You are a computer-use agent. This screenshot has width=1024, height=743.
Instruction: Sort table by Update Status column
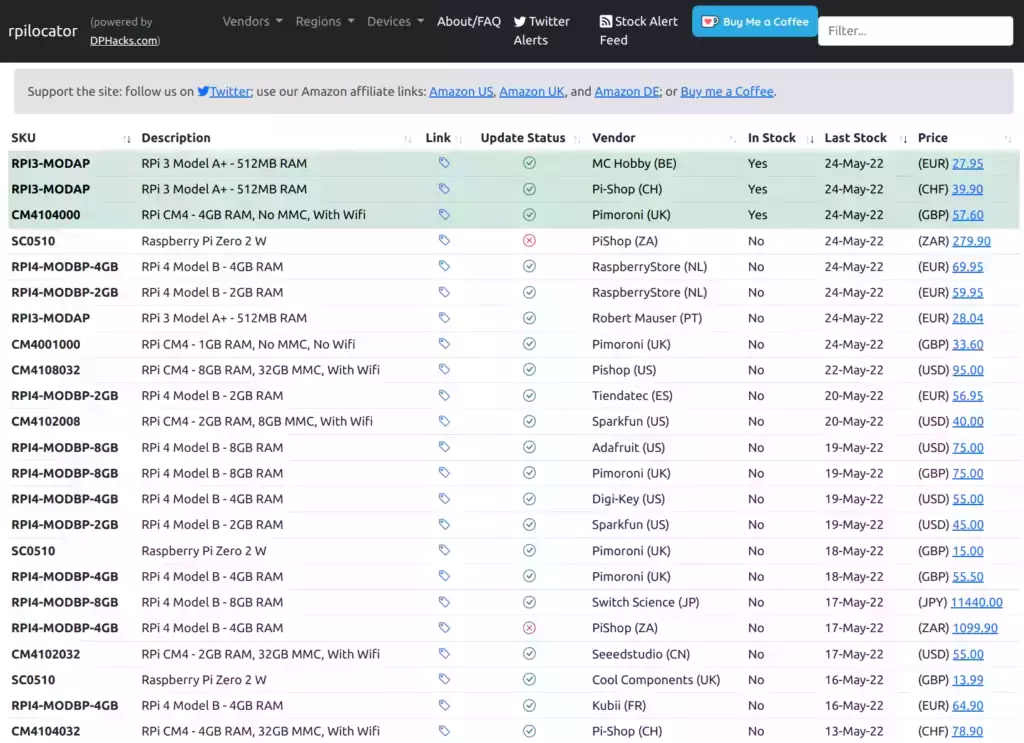[530, 138]
